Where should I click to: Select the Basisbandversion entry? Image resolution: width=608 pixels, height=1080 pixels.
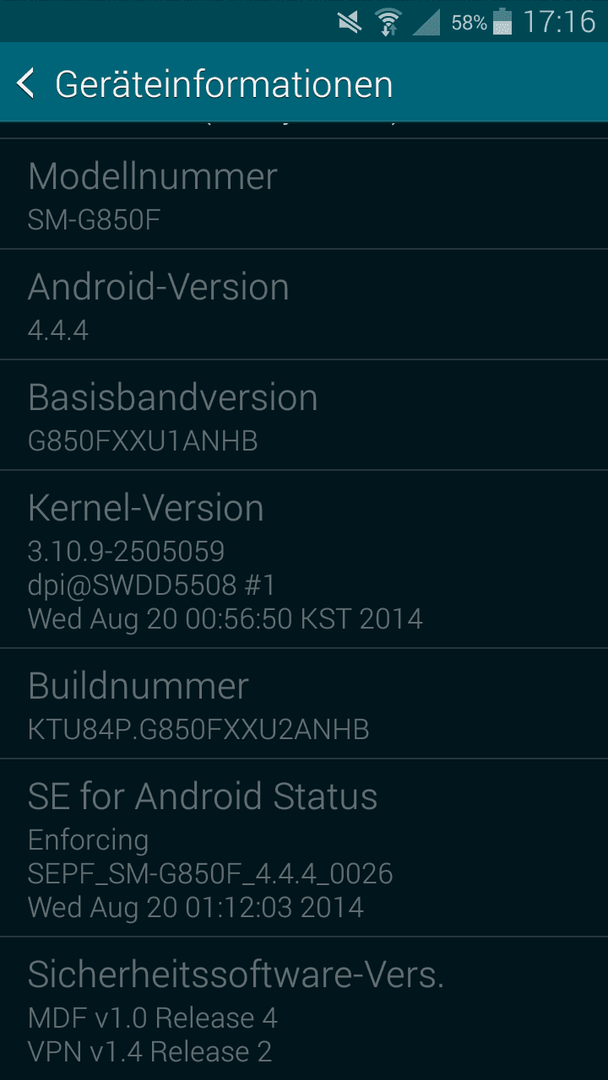(x=304, y=415)
